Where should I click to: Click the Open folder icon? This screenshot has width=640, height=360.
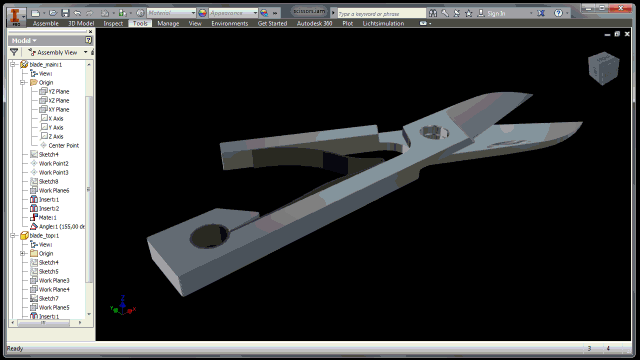click(x=53, y=13)
